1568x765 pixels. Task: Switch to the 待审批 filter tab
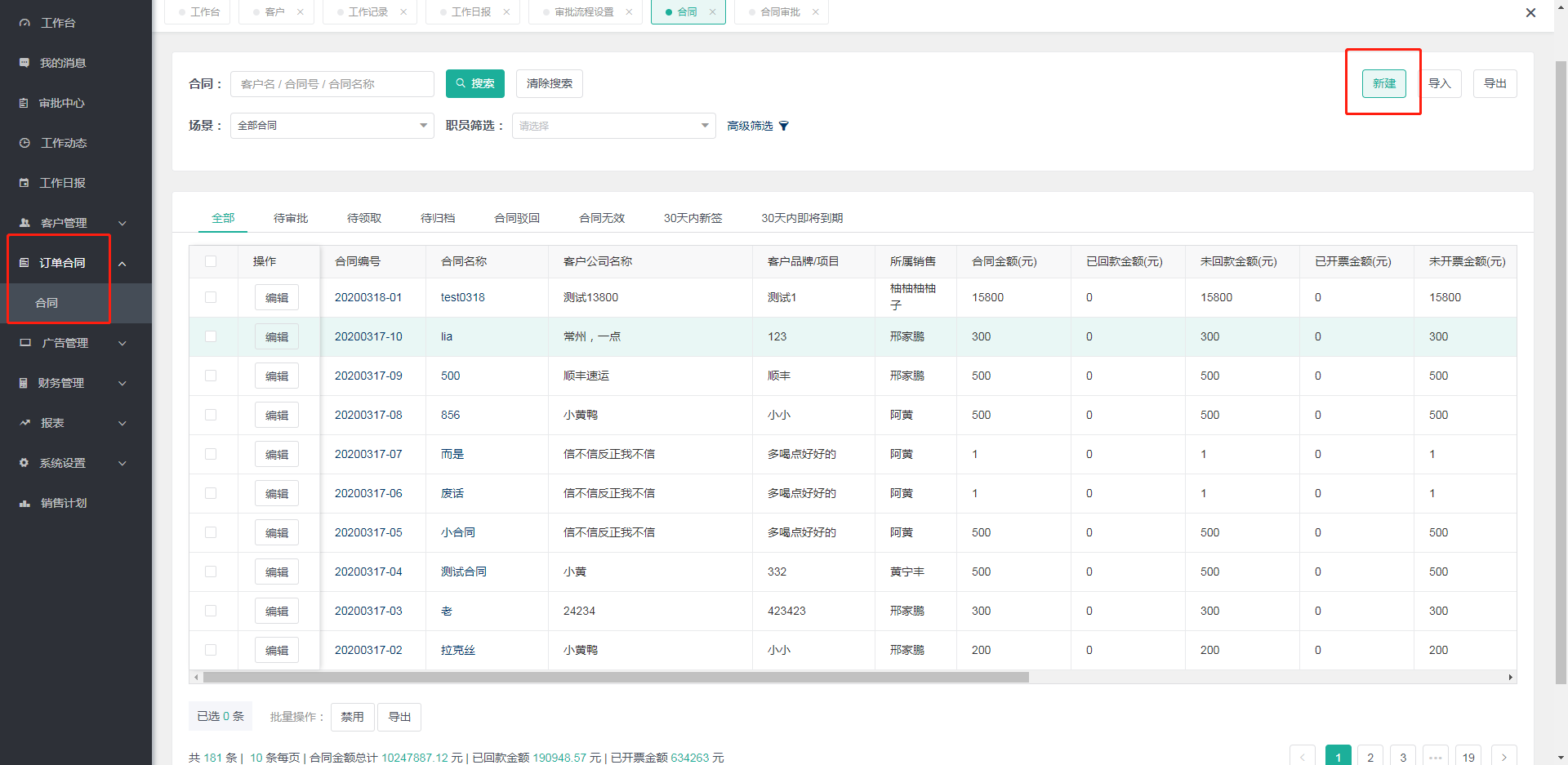point(291,218)
